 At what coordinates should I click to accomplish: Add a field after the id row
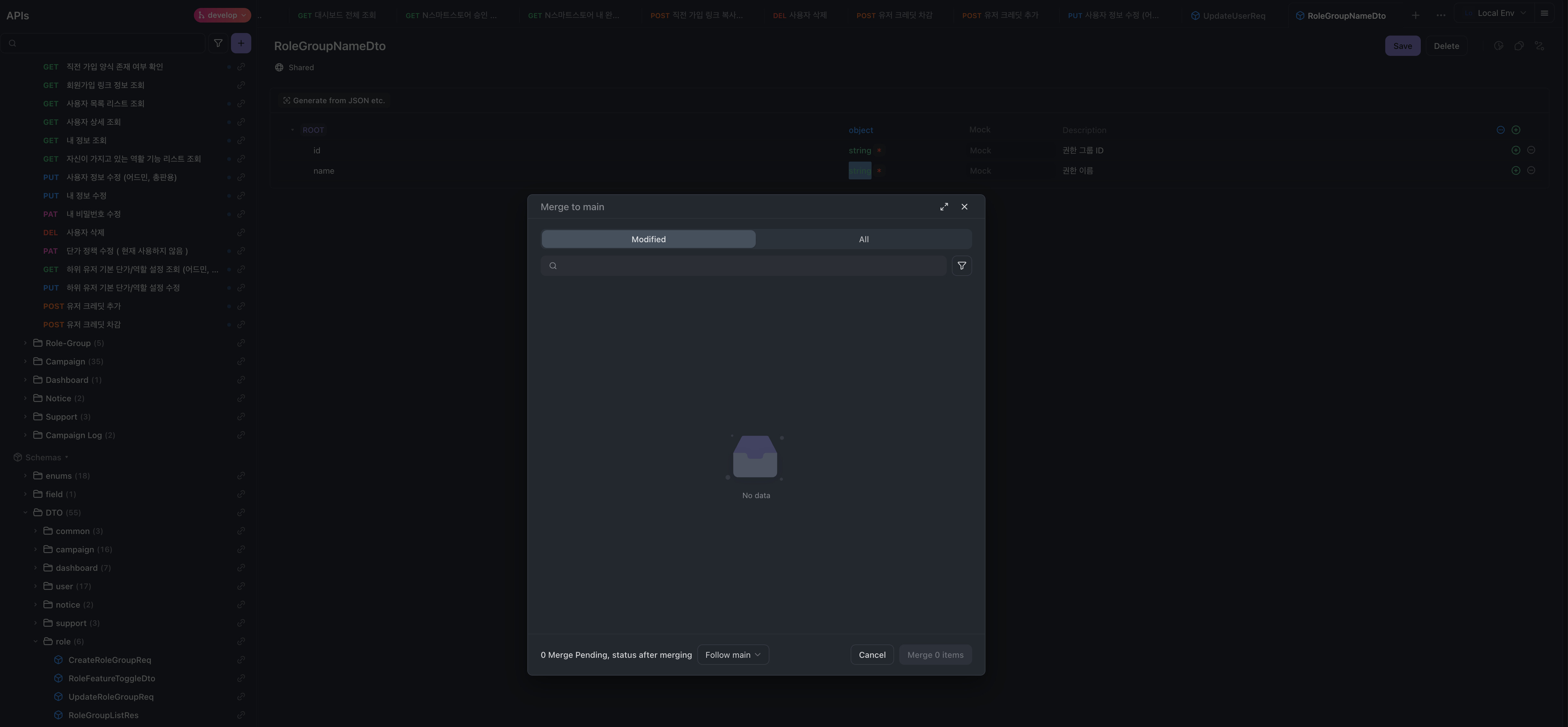1516,150
